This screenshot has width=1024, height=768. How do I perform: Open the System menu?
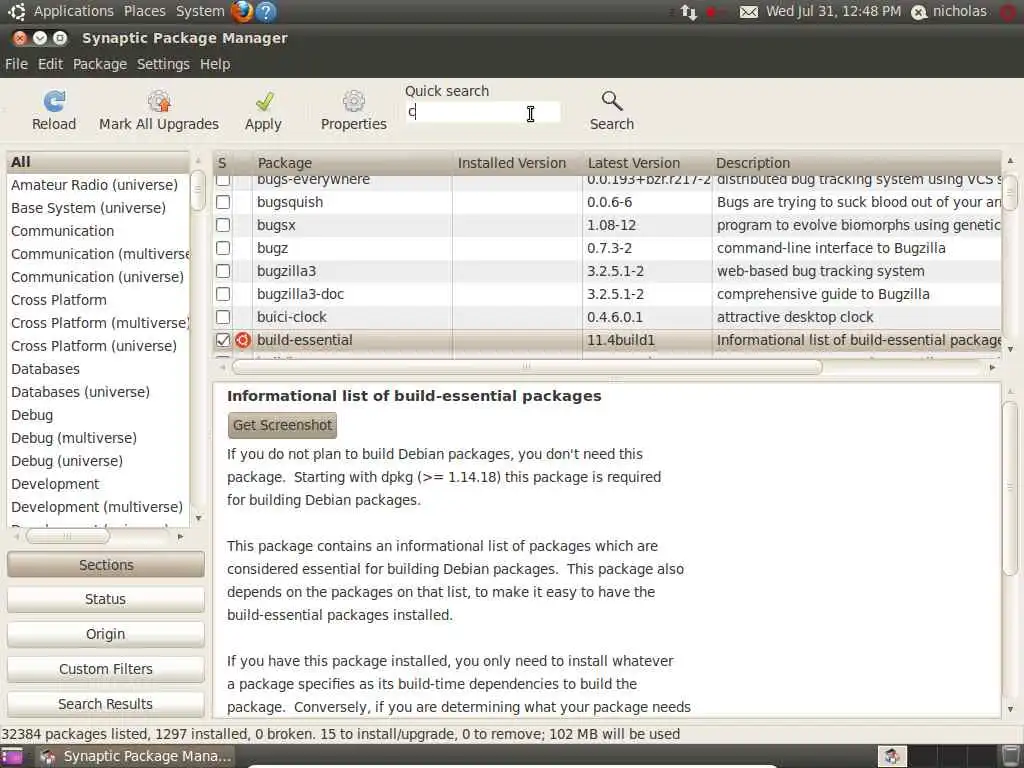click(x=200, y=11)
